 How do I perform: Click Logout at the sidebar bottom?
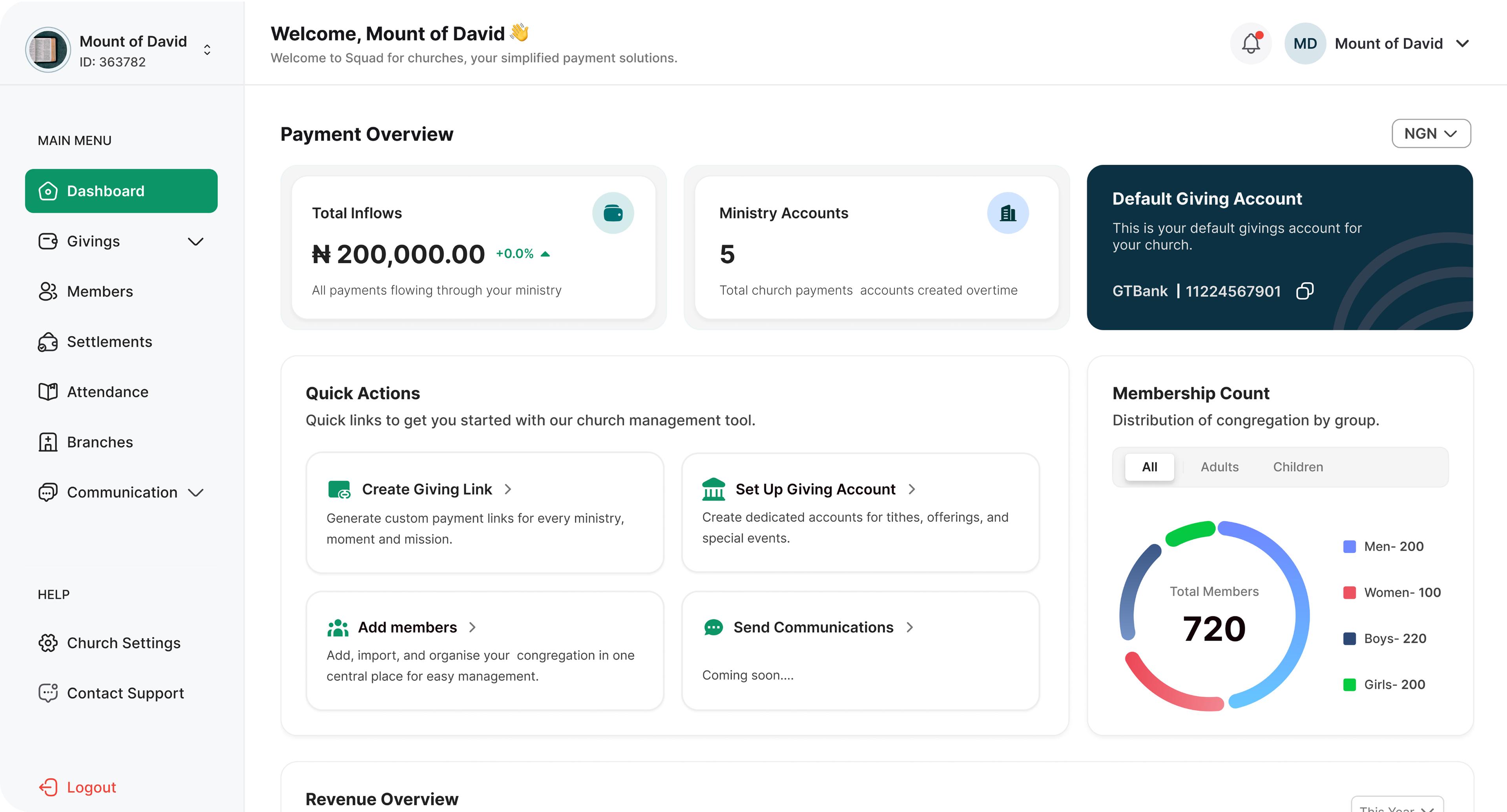point(91,787)
